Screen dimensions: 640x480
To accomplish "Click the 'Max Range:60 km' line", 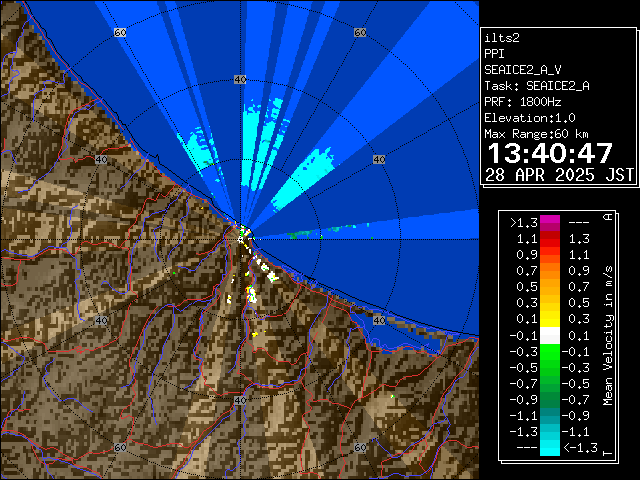I will click(536, 134).
